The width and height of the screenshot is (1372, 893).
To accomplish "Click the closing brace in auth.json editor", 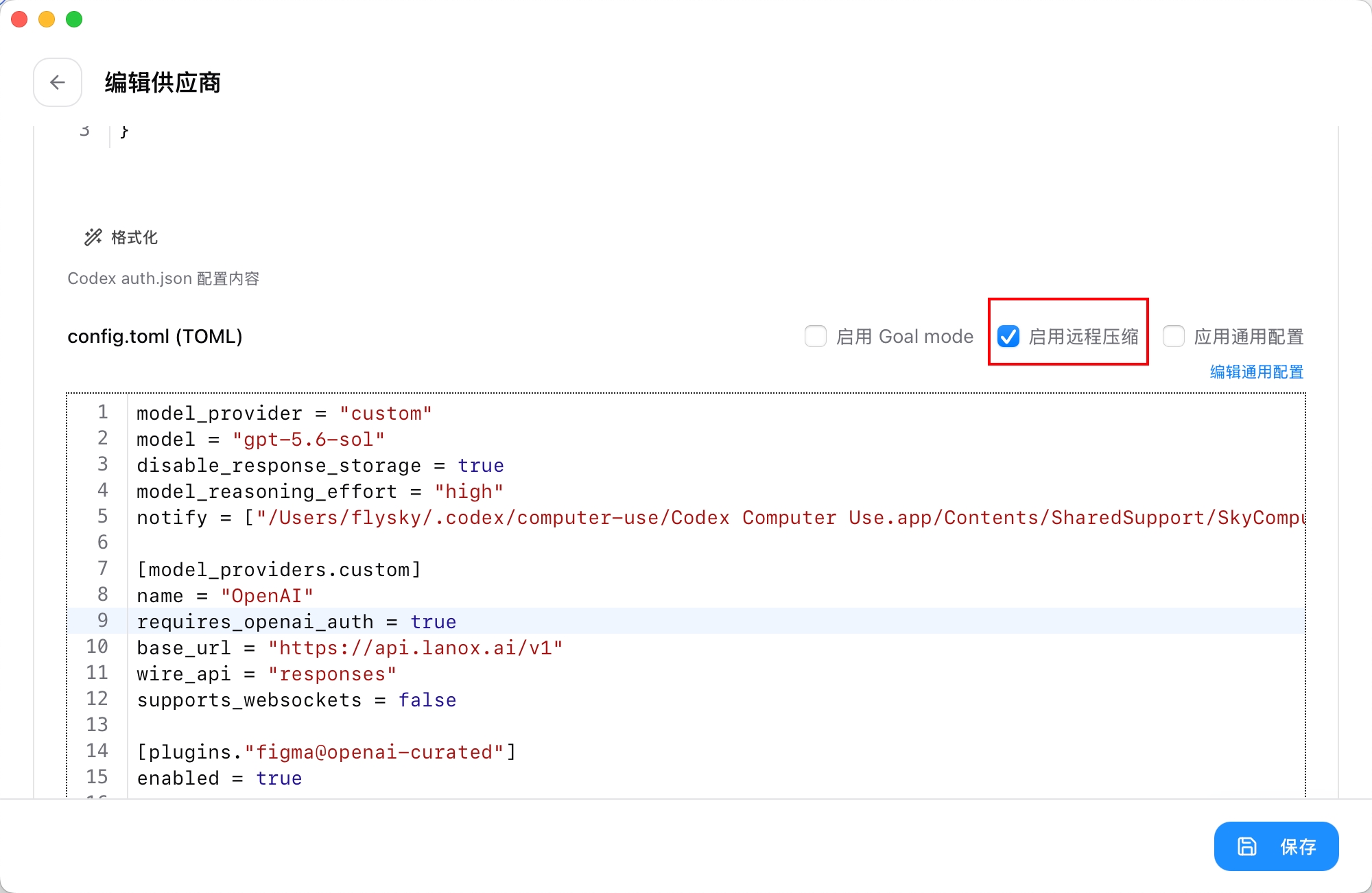I will click(x=124, y=131).
